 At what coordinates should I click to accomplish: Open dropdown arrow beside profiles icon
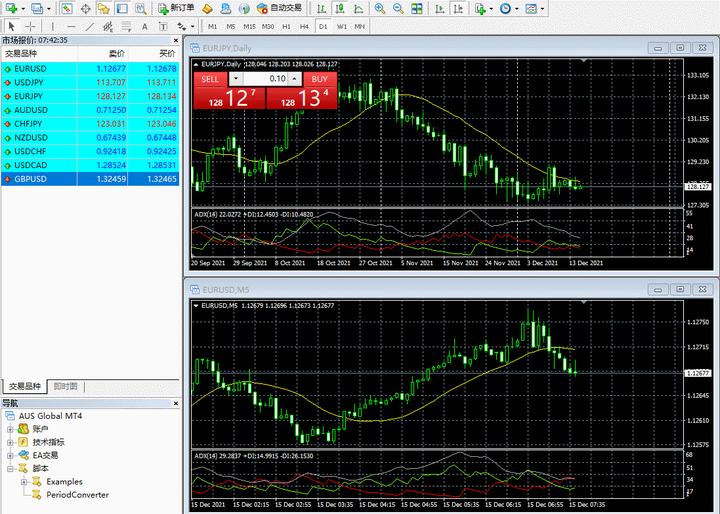click(x=49, y=9)
